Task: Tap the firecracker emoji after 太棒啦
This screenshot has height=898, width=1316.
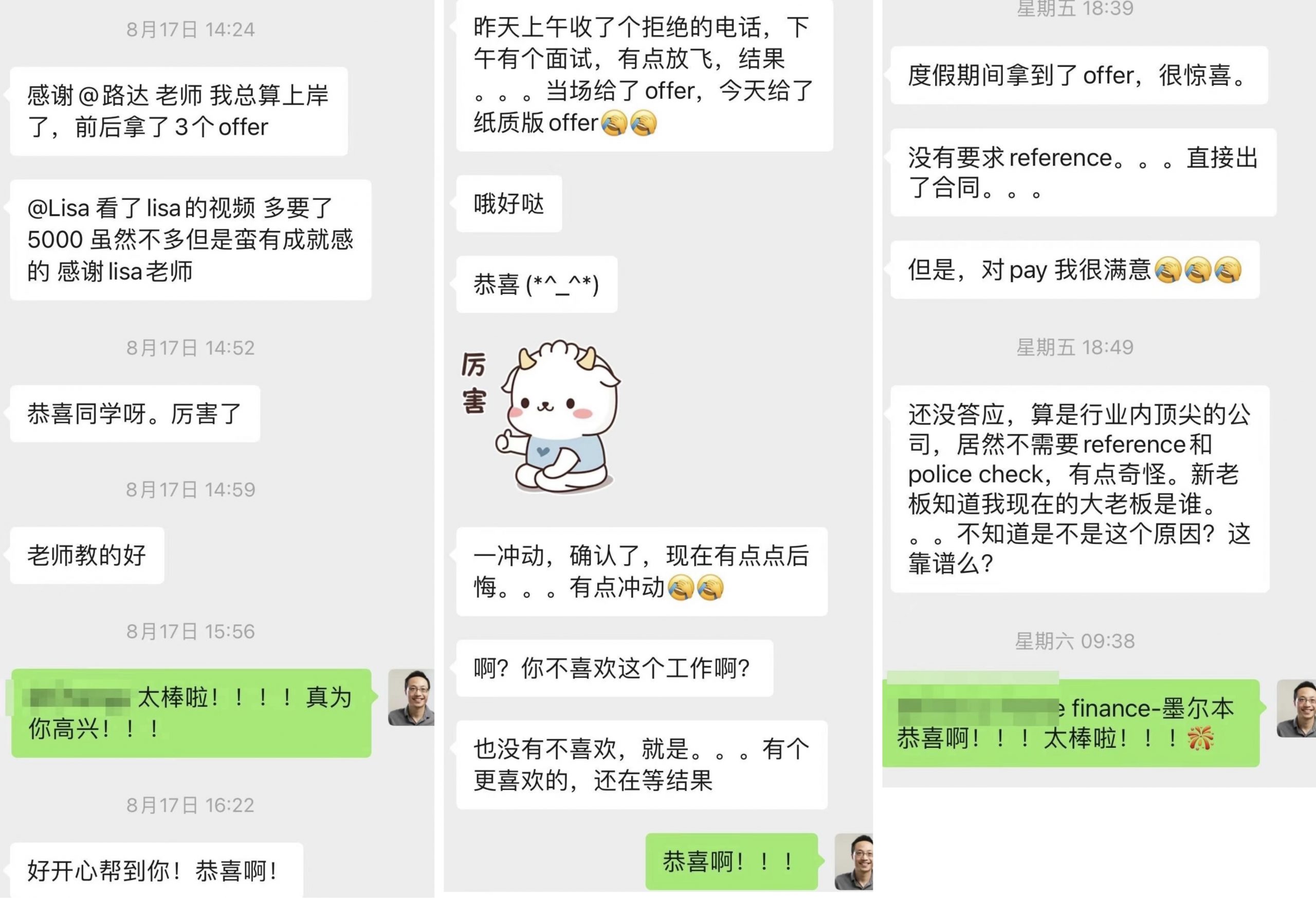Action: [1200, 738]
